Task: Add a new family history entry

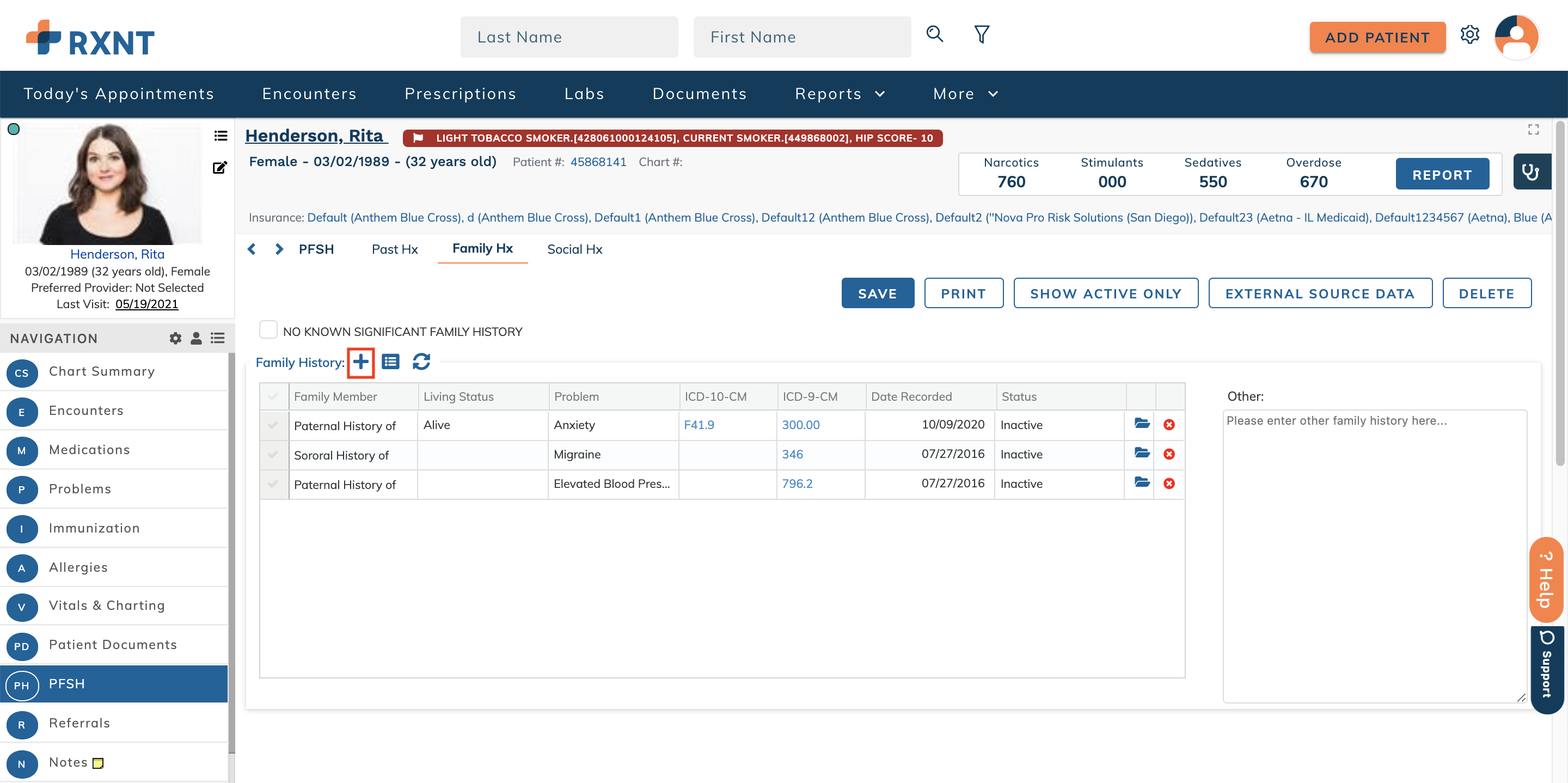Action: [360, 362]
